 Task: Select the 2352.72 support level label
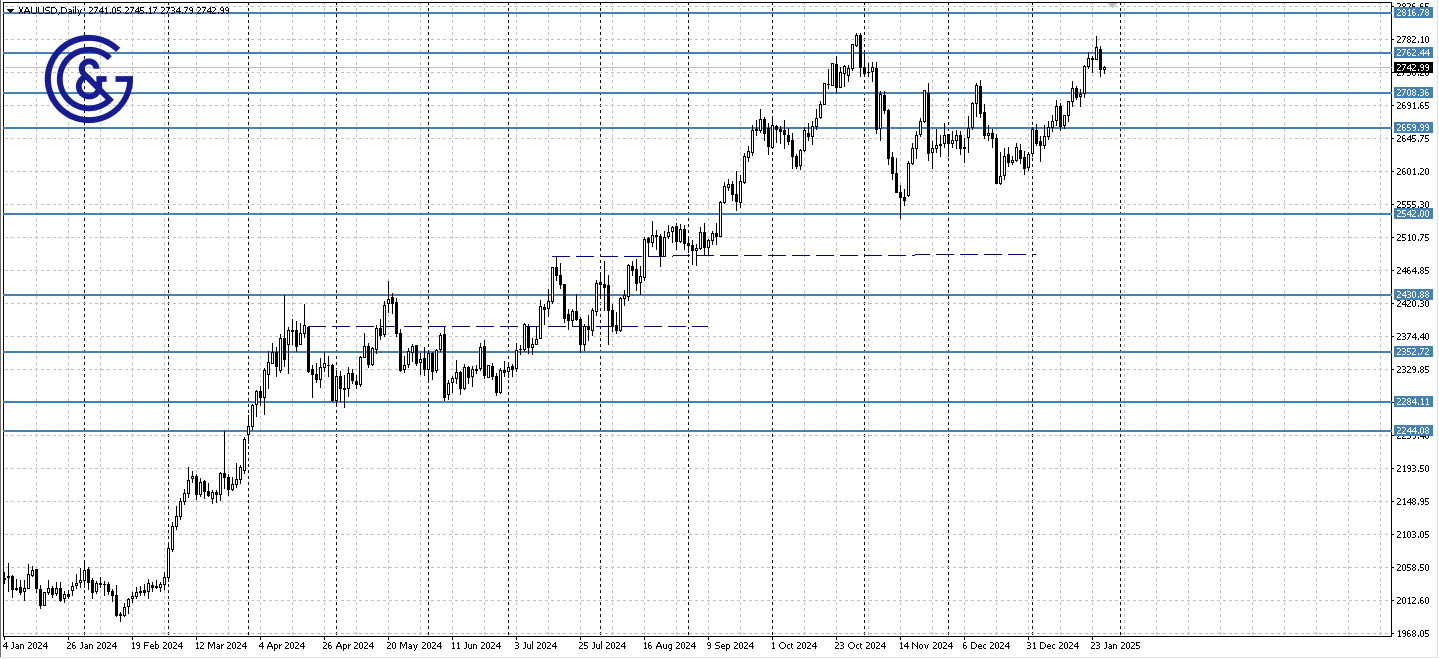pos(1415,350)
